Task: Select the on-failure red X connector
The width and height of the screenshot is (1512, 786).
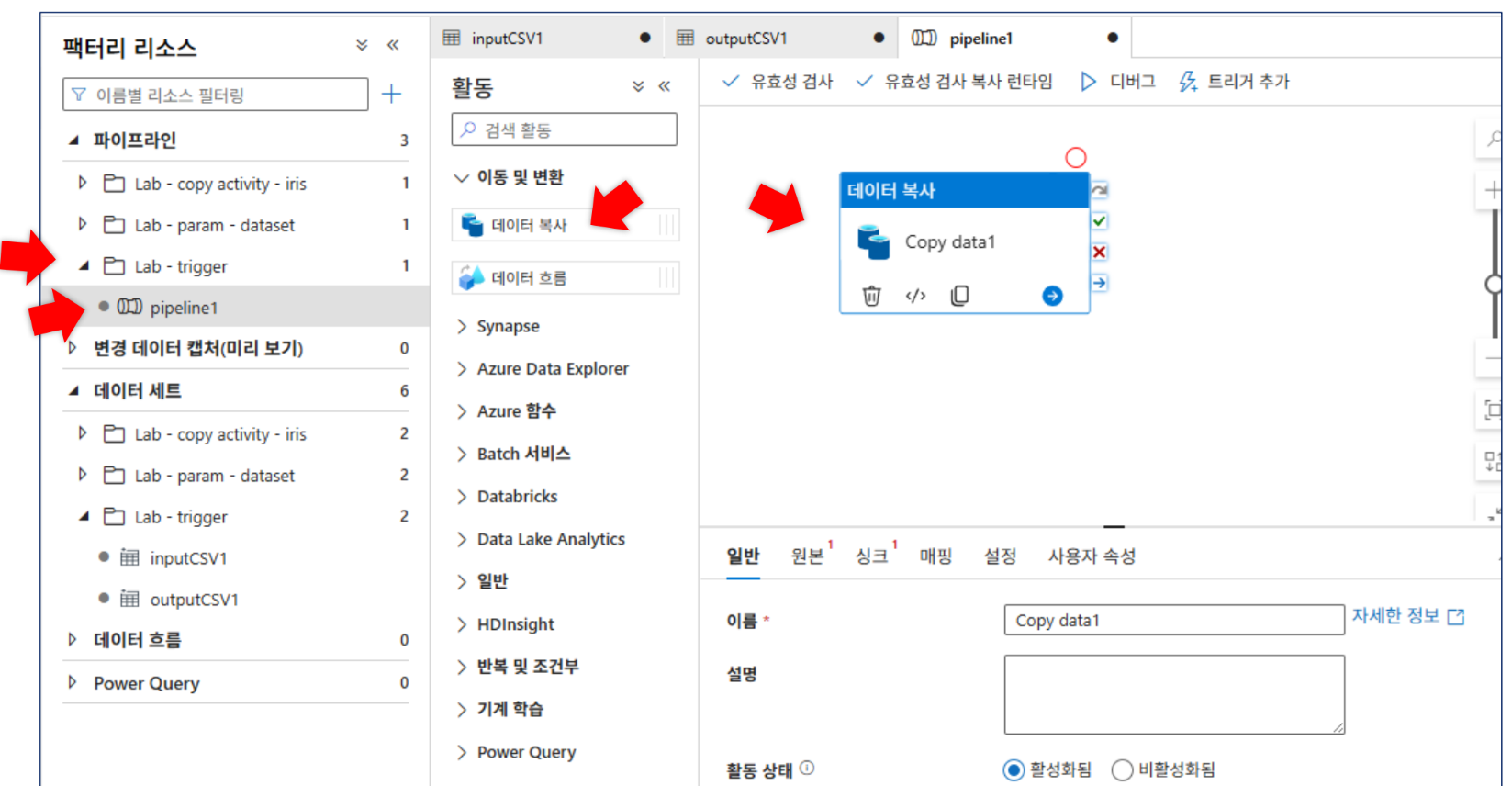Action: [1099, 252]
